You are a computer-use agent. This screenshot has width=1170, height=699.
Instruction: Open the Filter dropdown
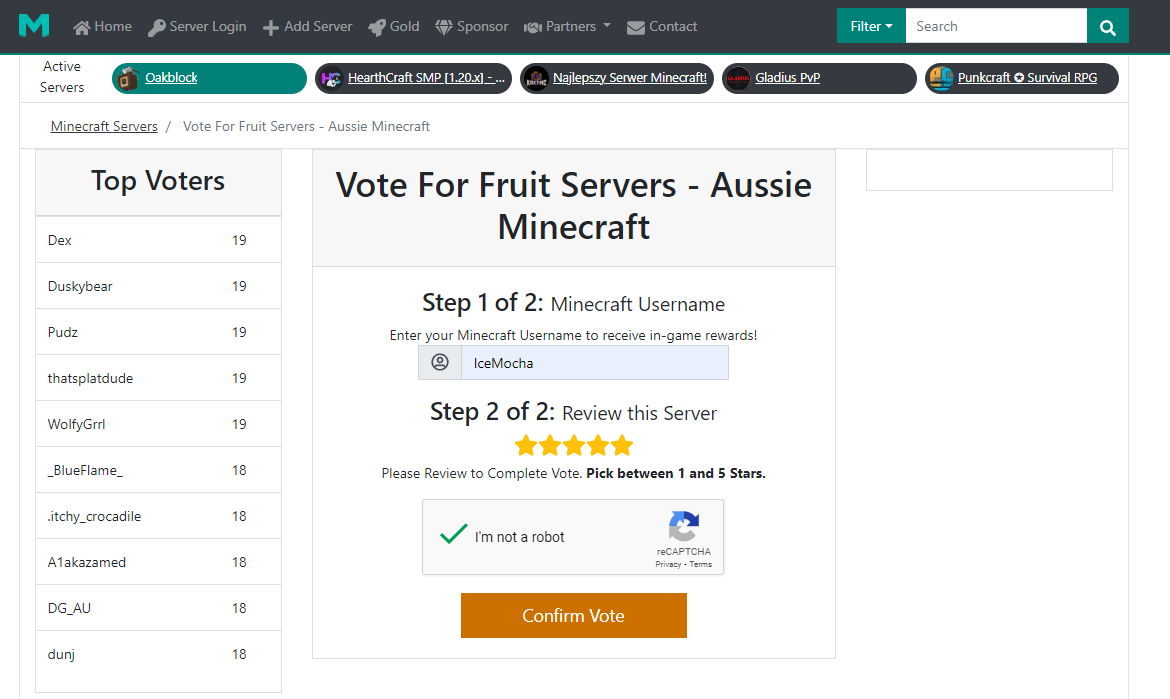pos(871,27)
